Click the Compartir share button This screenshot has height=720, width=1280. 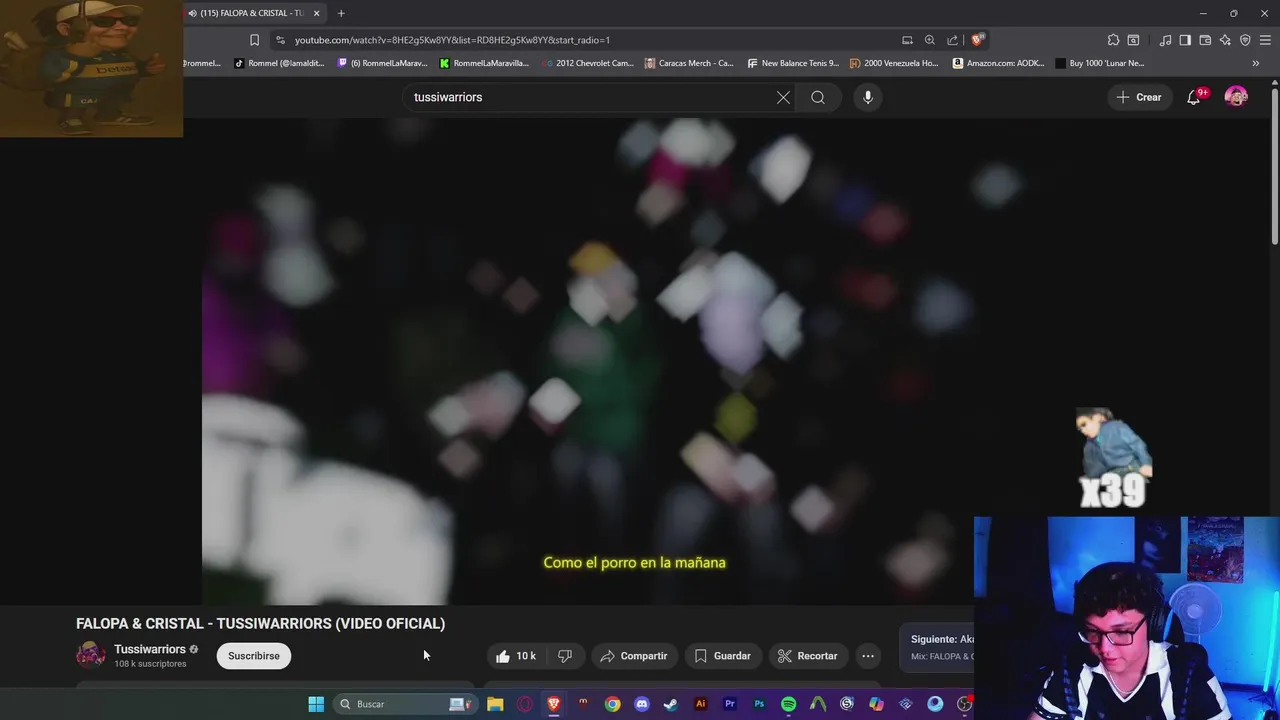[x=633, y=656]
